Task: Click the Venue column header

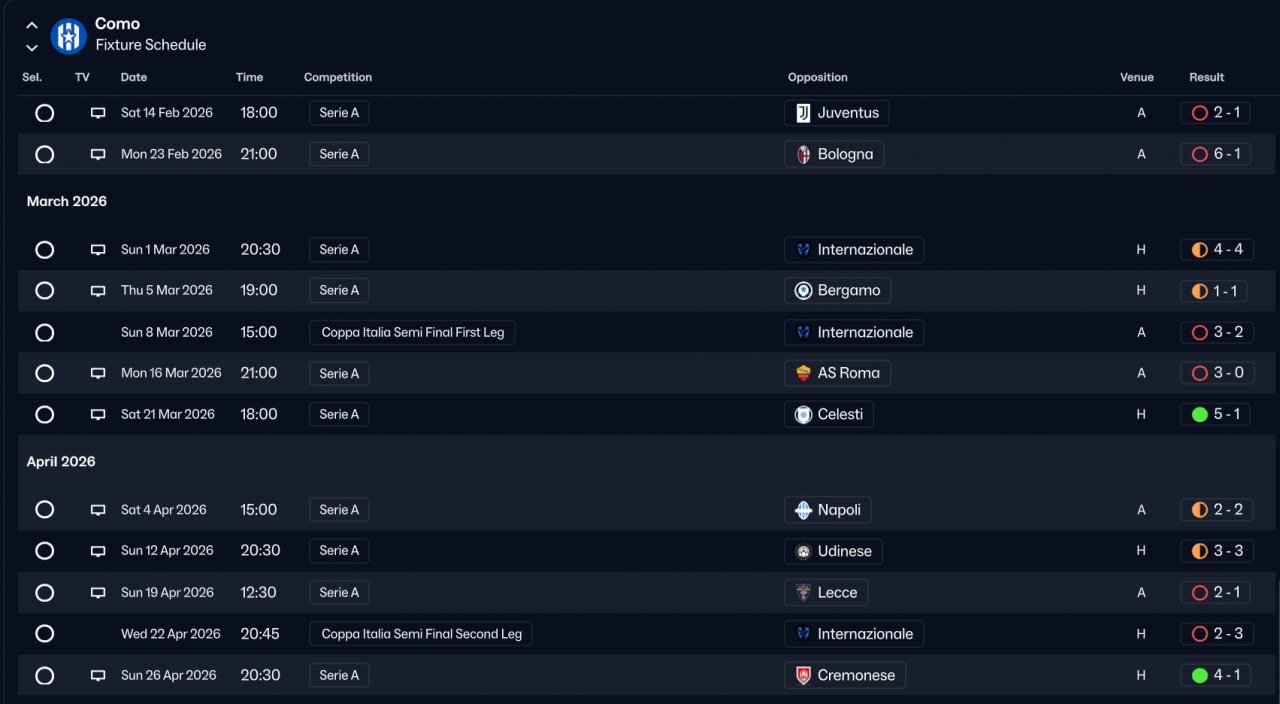Action: tap(1137, 77)
